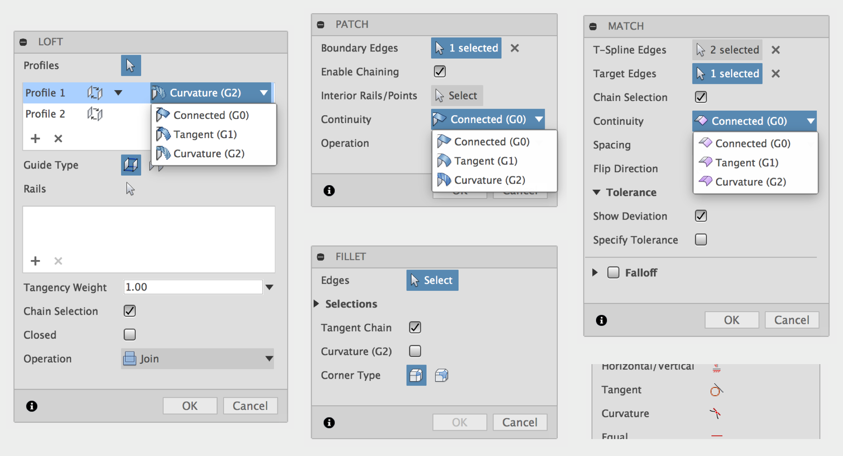The width and height of the screenshot is (843, 456).
Task: Select the rounded Corner Type icon in Fillet
Action: point(416,375)
